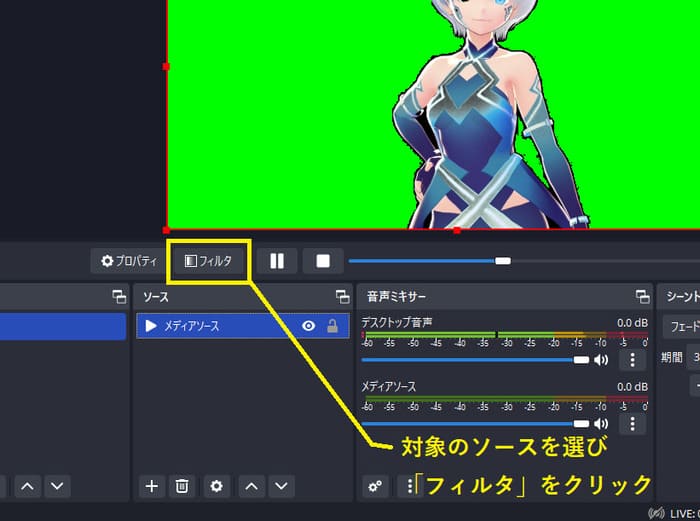
Task: Open メディアソース audio three-dot options menu
Action: [632, 424]
